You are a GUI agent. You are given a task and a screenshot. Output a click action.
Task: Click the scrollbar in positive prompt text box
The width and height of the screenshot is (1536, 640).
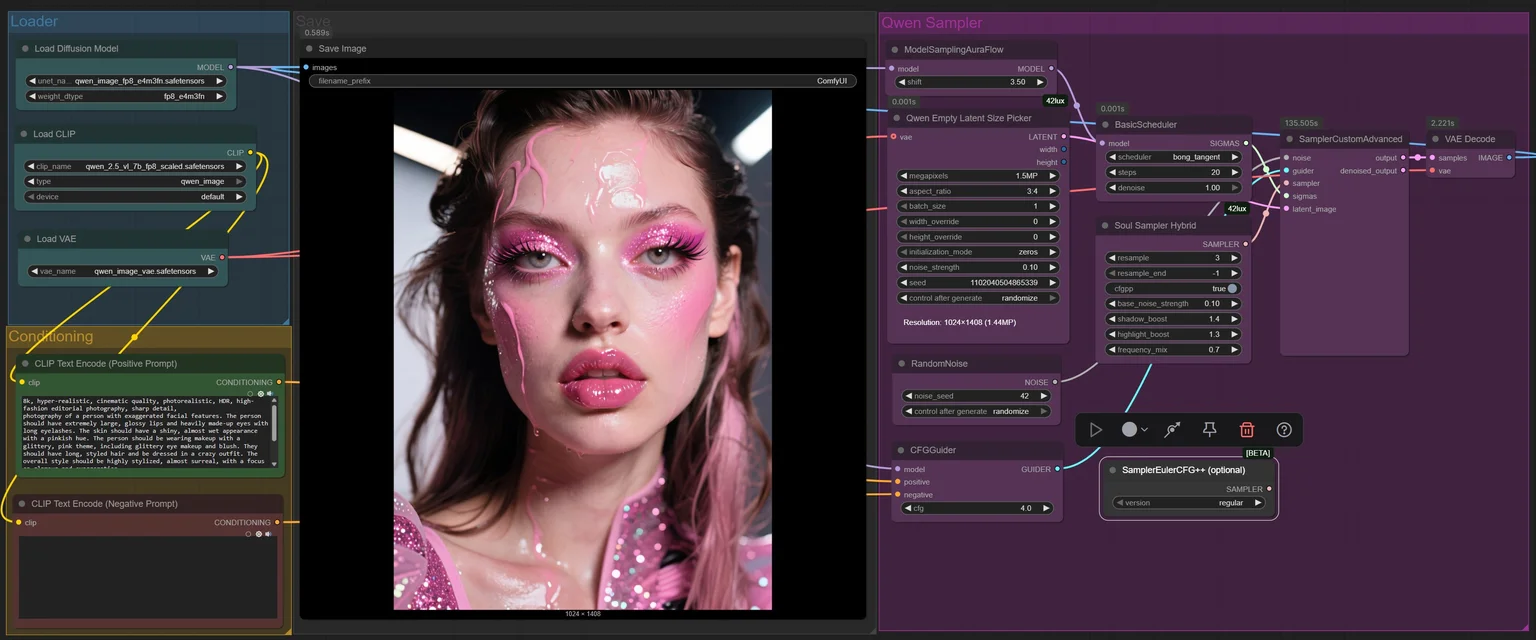pyautogui.click(x=275, y=424)
